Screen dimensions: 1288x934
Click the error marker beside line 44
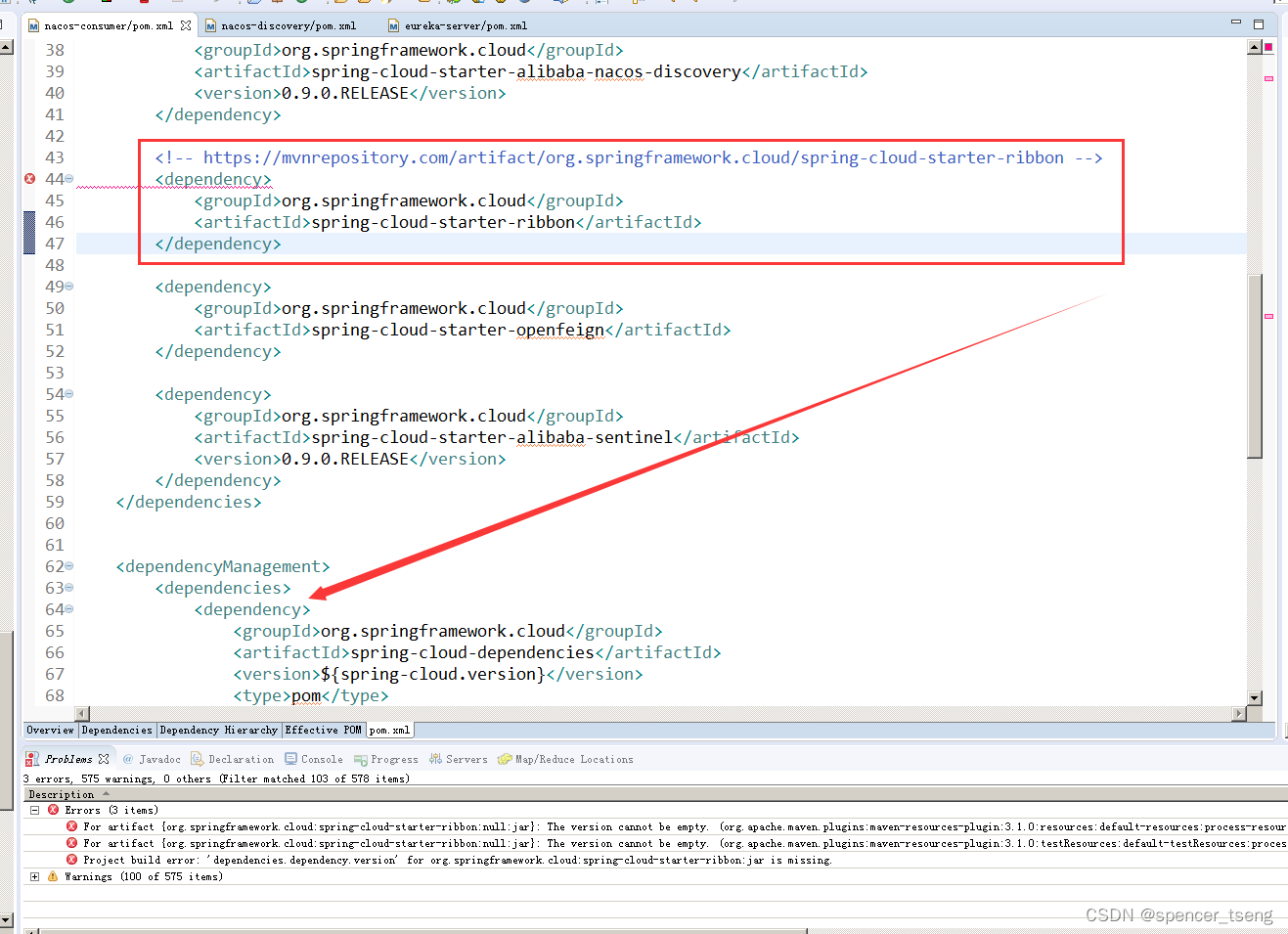(28, 178)
